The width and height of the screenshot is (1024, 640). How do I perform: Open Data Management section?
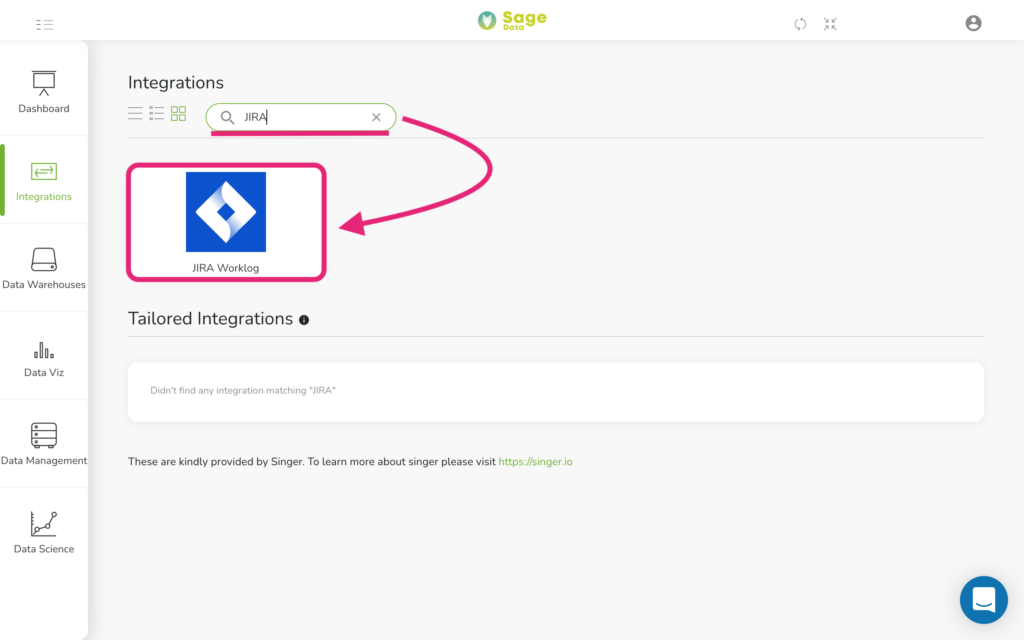44,444
